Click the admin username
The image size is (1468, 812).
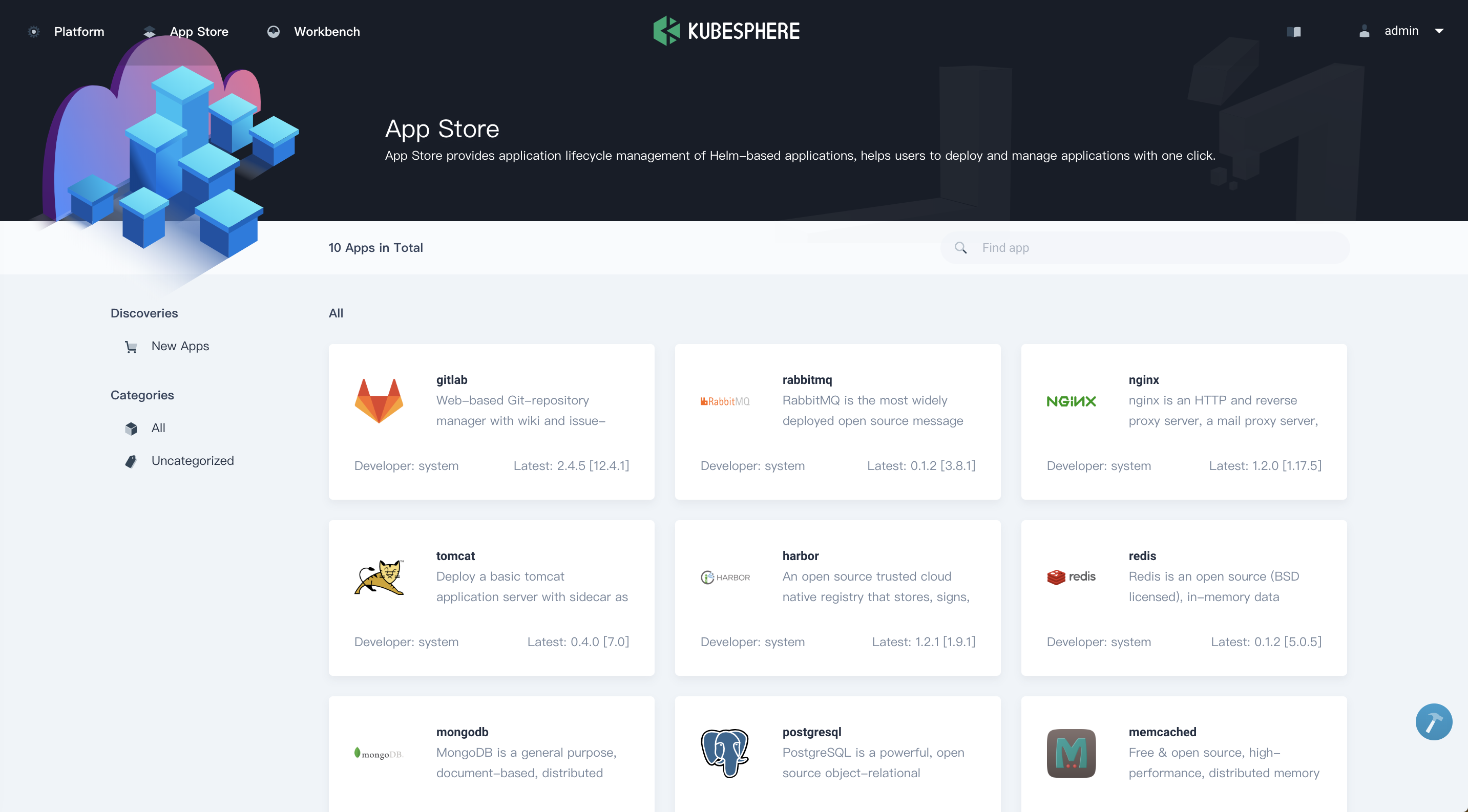click(1401, 31)
